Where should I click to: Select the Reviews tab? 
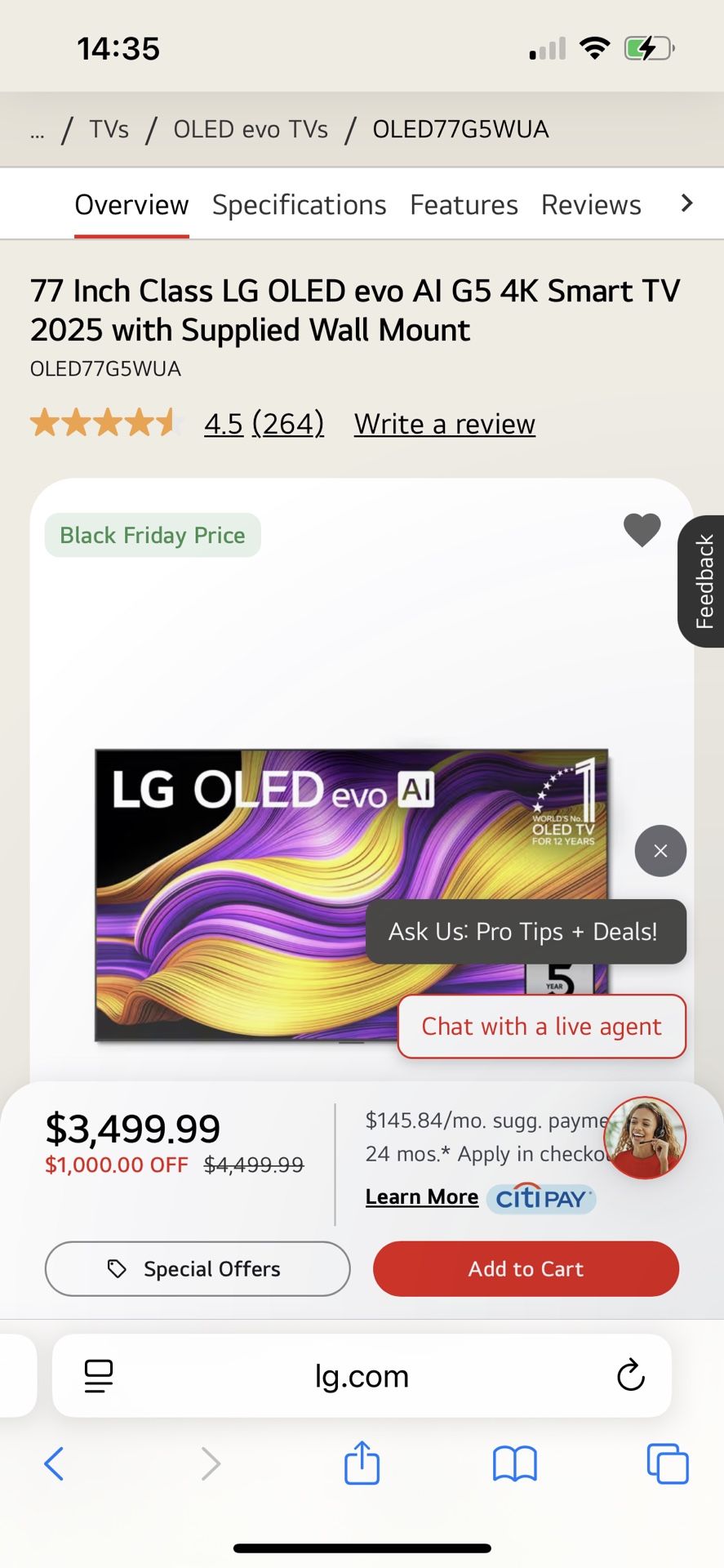(x=591, y=205)
